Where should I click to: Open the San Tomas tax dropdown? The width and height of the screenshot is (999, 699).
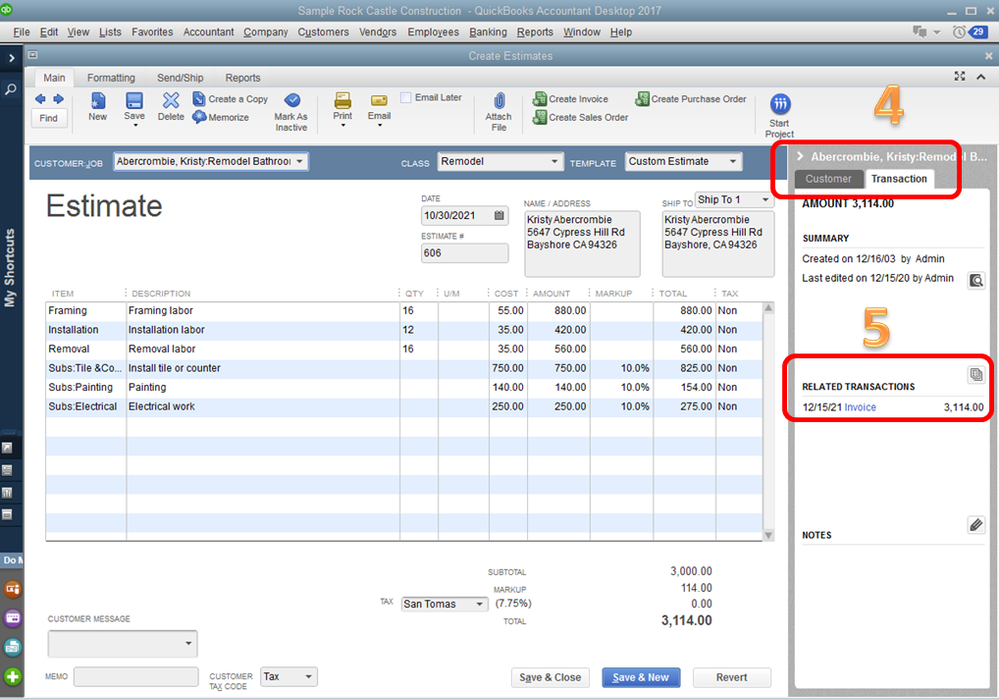coord(479,604)
